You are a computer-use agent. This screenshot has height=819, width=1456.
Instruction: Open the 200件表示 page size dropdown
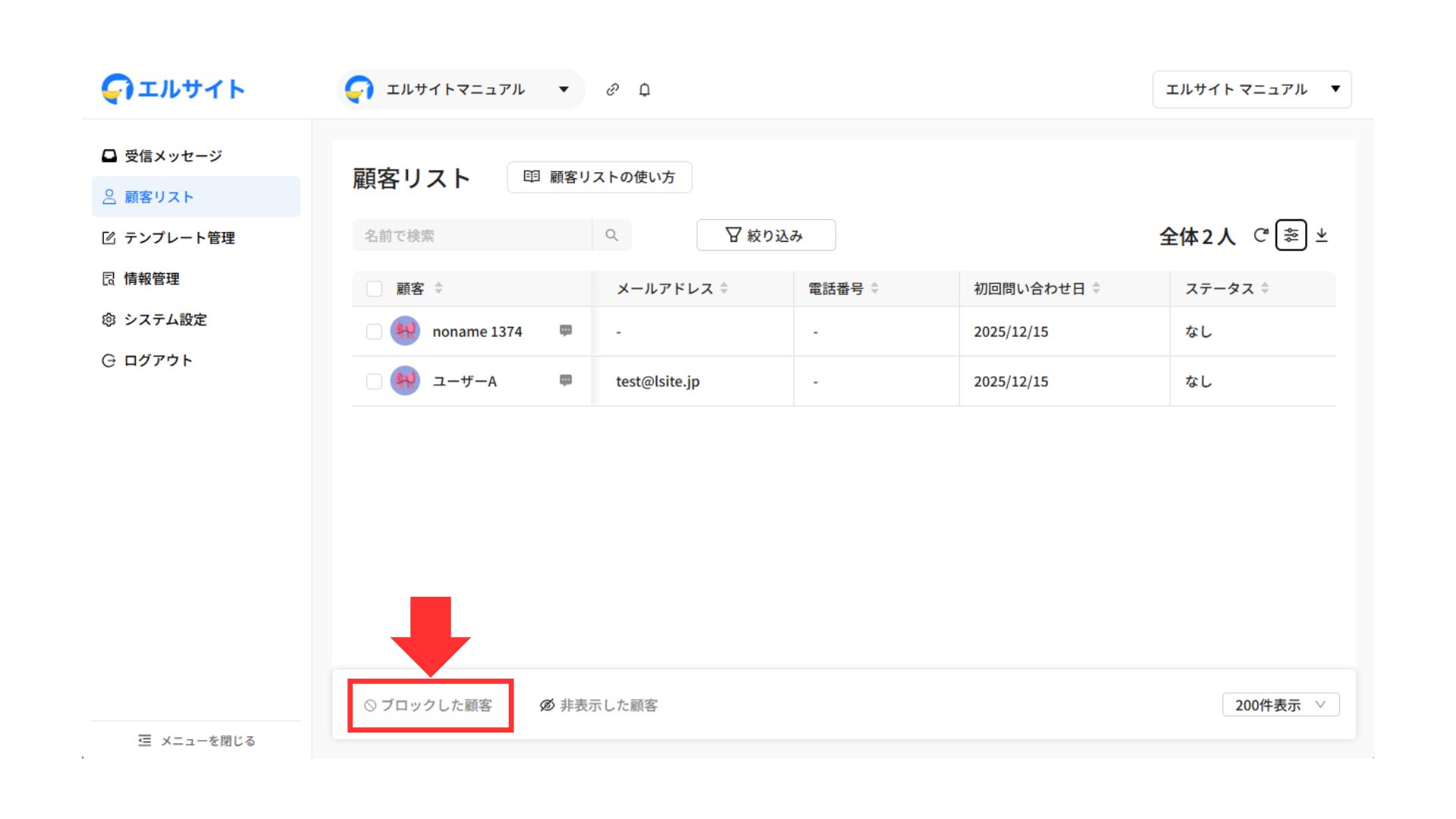1280,704
